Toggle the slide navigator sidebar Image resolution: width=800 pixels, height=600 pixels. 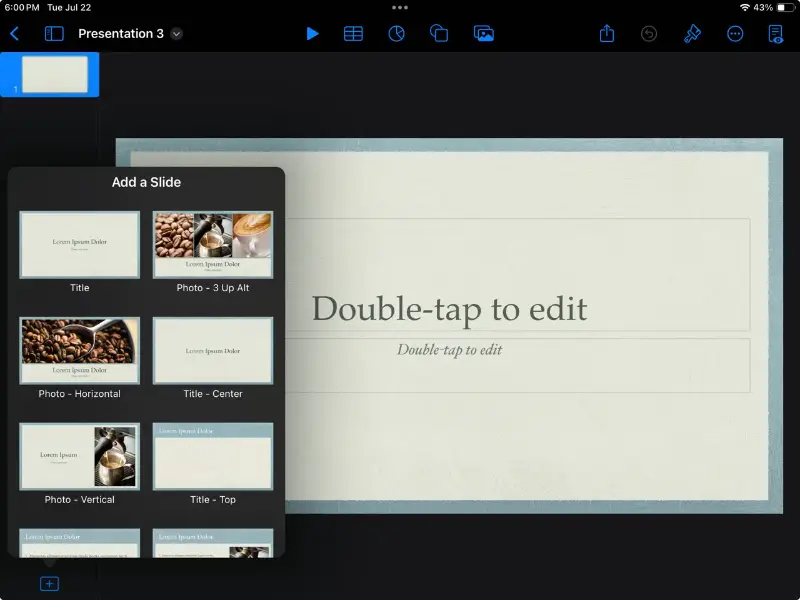point(54,34)
